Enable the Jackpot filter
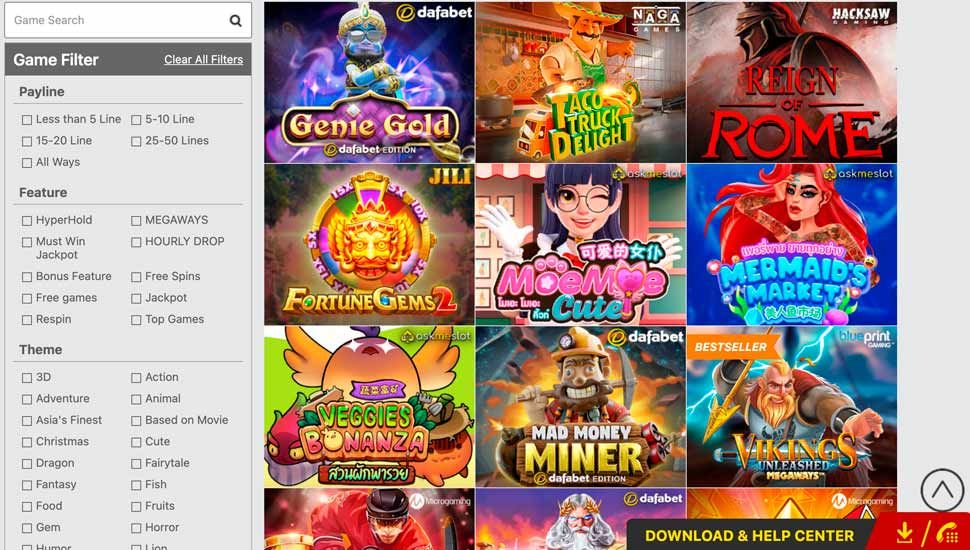This screenshot has width=970, height=550. 136,299
